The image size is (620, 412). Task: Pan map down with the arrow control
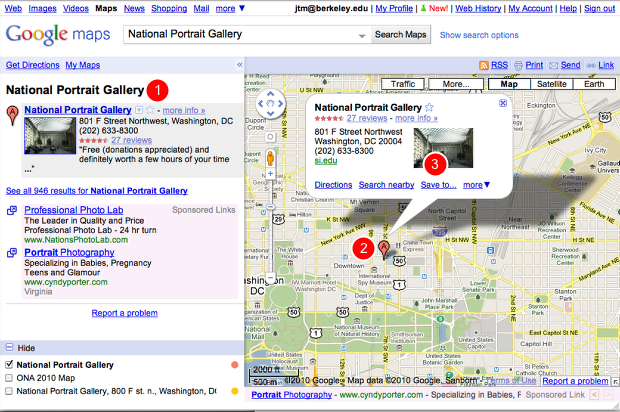[x=270, y=113]
